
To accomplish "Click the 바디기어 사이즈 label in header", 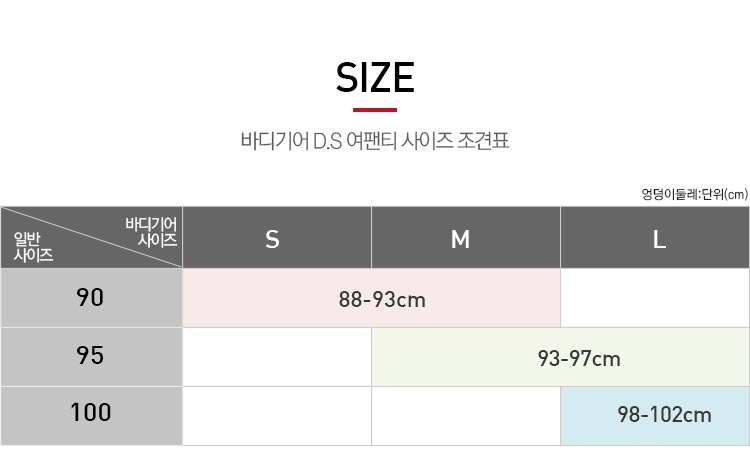I will (x=151, y=232).
